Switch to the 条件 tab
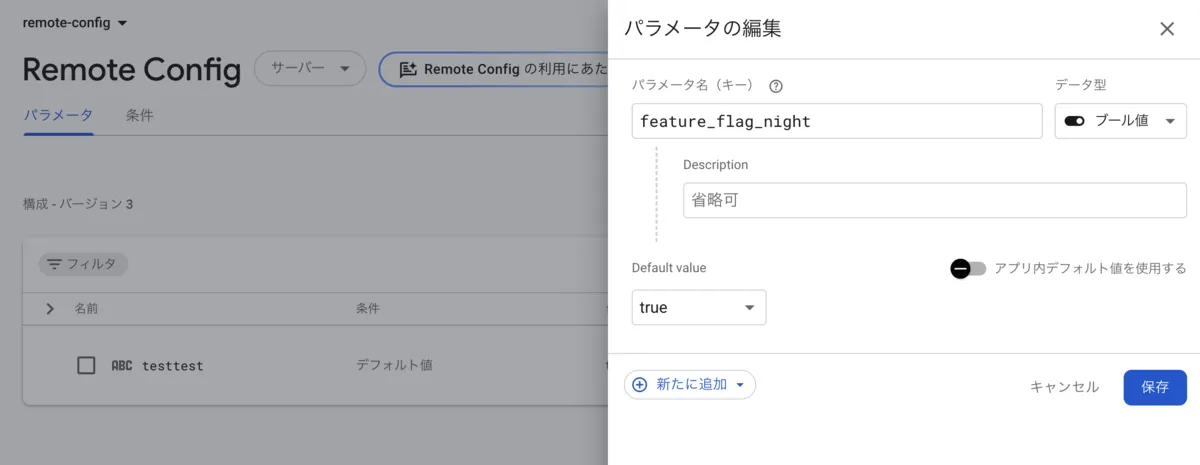The height and width of the screenshot is (465, 1200). pos(140,115)
